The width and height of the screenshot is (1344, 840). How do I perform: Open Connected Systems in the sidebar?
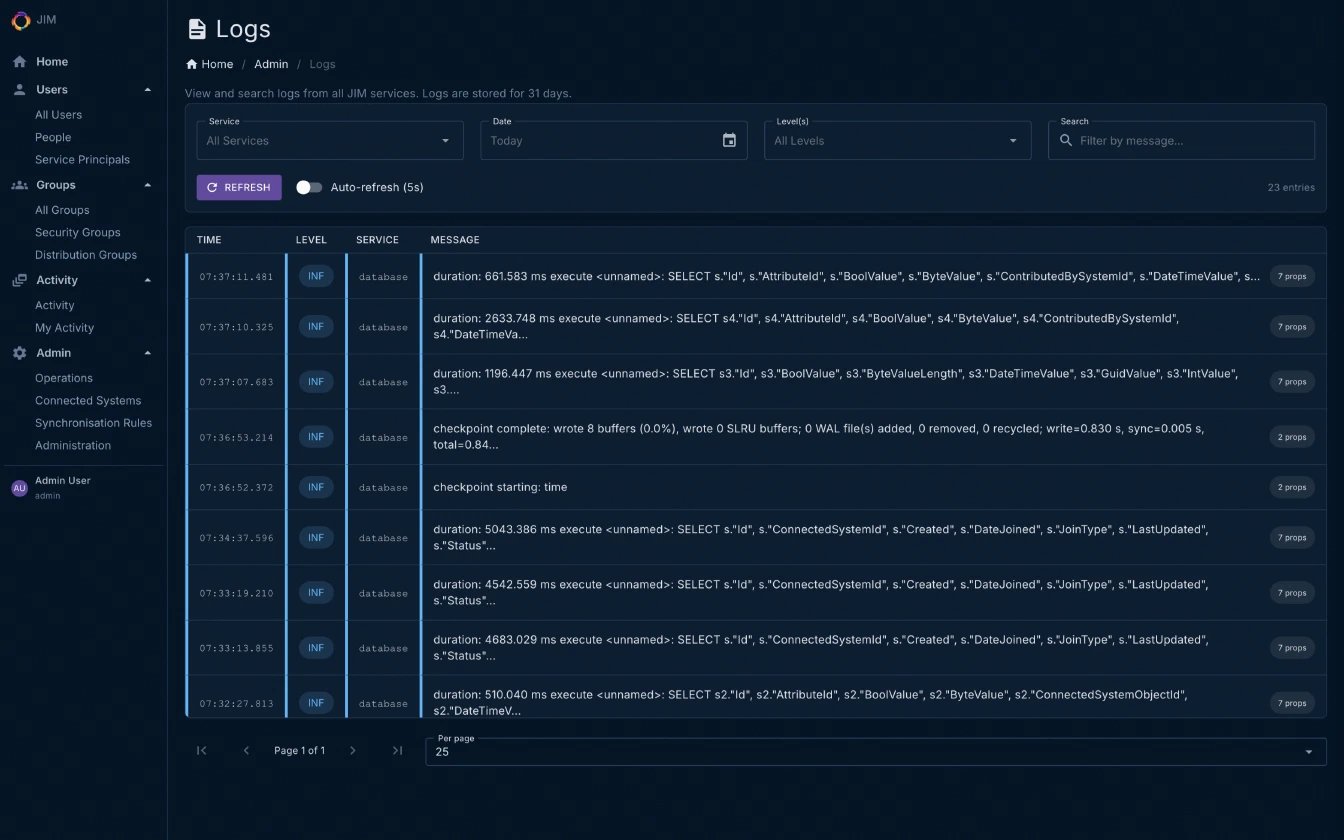pos(88,401)
